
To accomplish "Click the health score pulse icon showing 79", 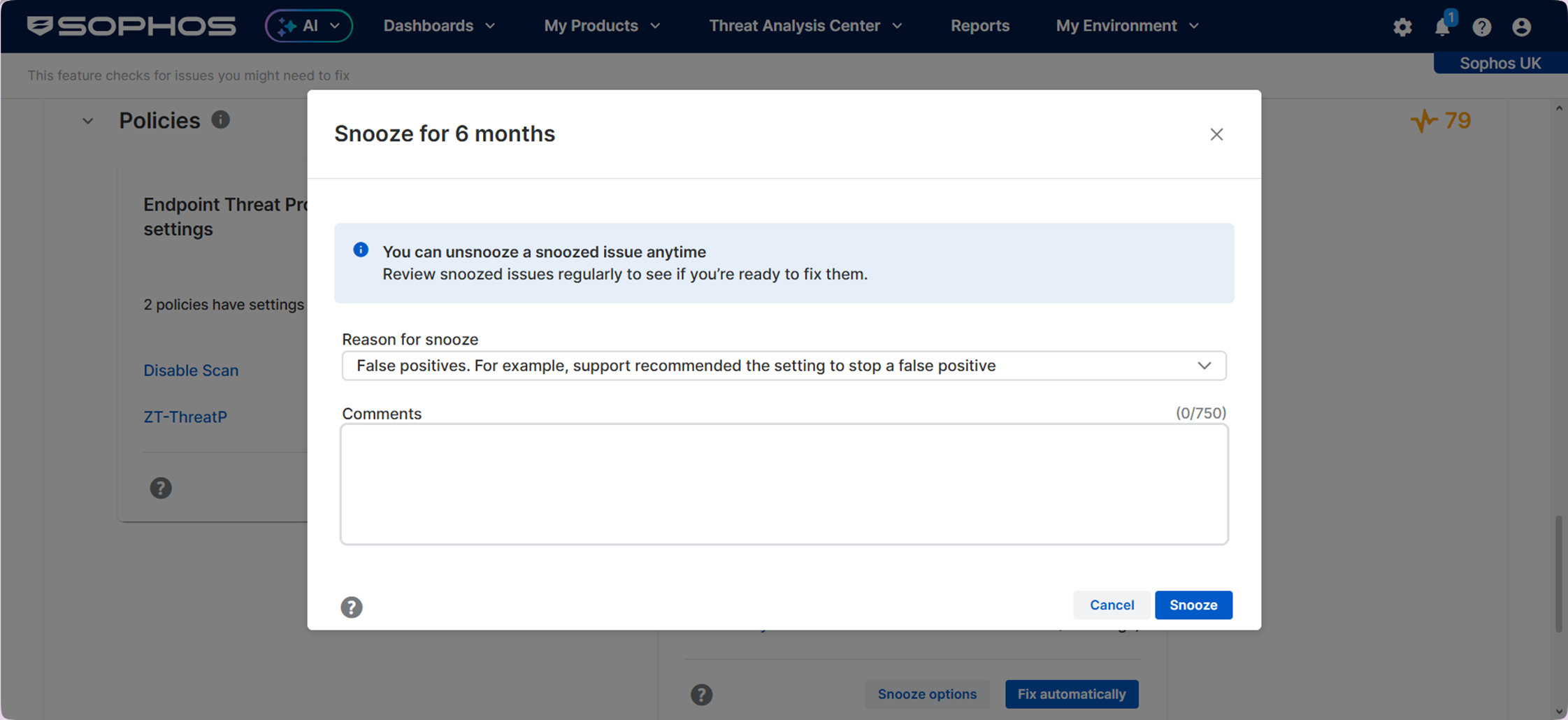I will point(1423,121).
